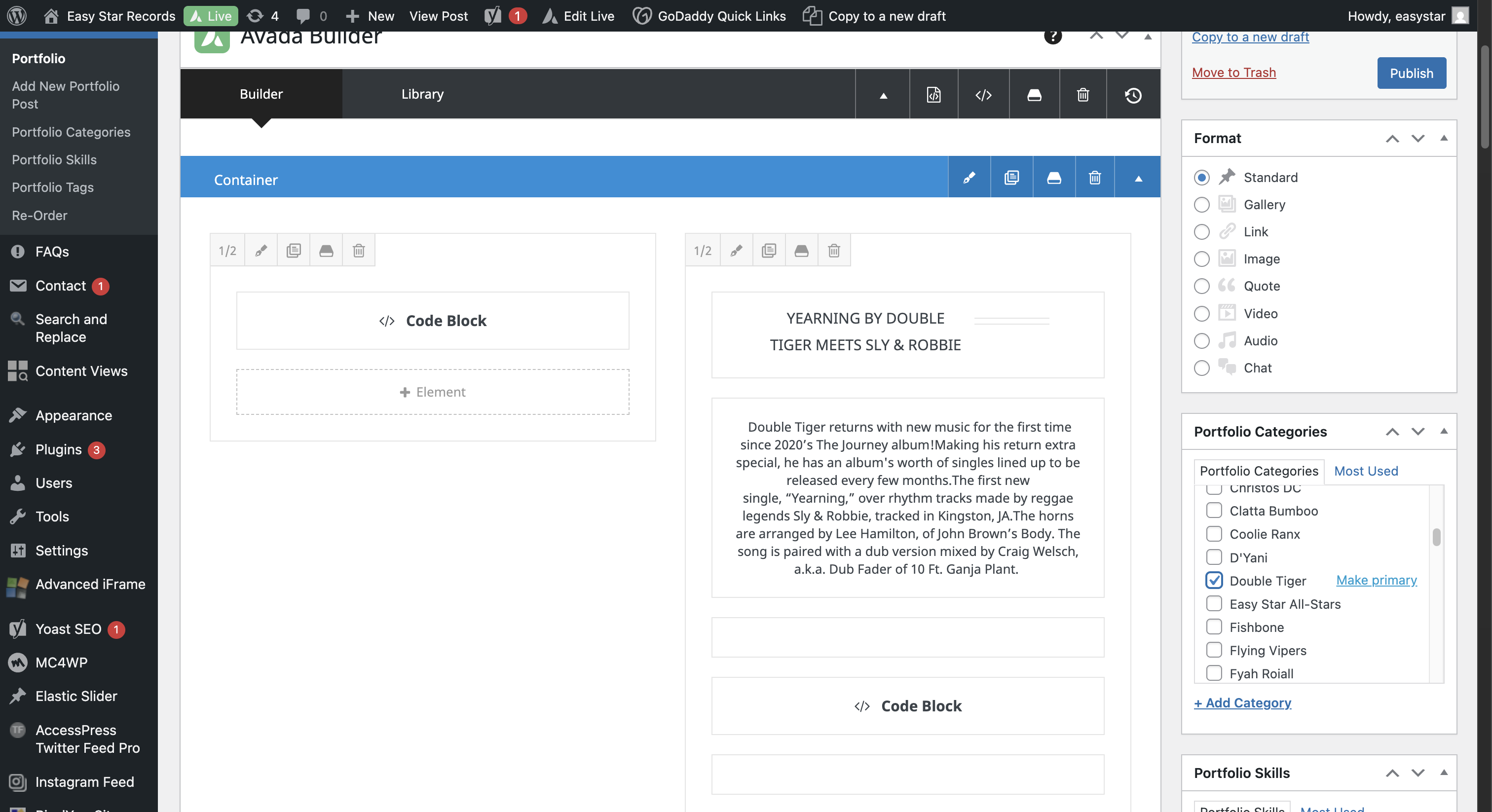The width and height of the screenshot is (1492, 812).
Task: Click the Publish button
Action: pyautogui.click(x=1411, y=73)
